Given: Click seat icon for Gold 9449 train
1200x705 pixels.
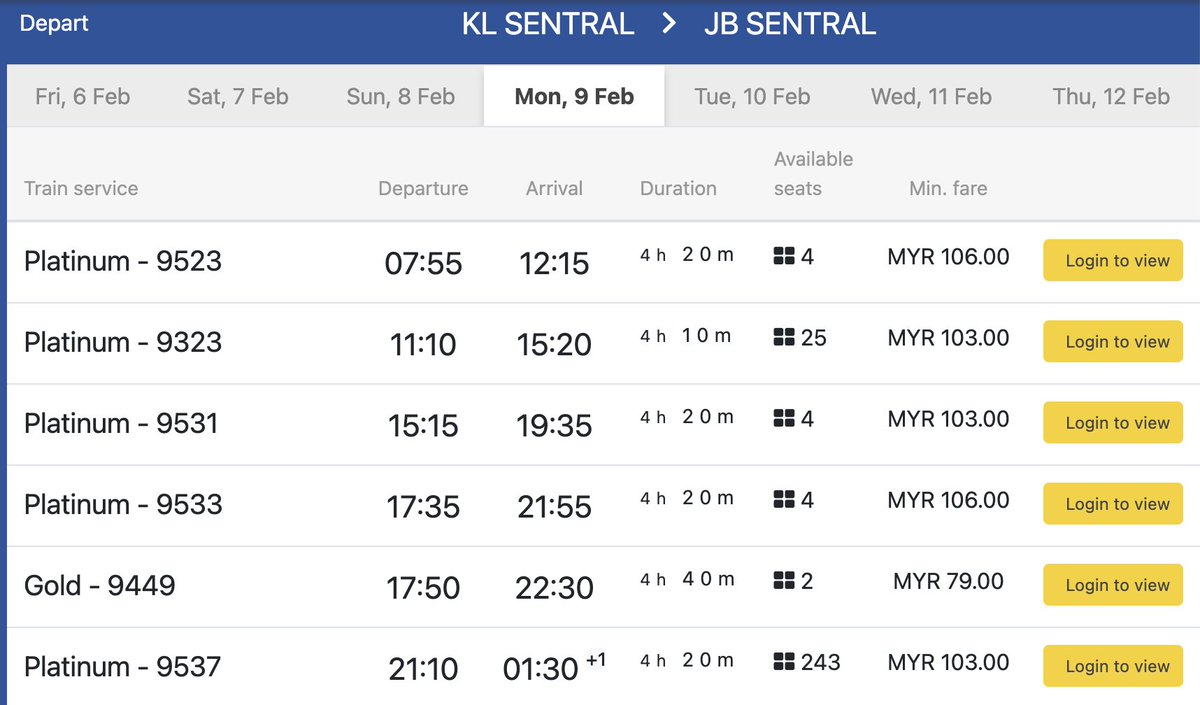Looking at the screenshot, I should pyautogui.click(x=784, y=581).
